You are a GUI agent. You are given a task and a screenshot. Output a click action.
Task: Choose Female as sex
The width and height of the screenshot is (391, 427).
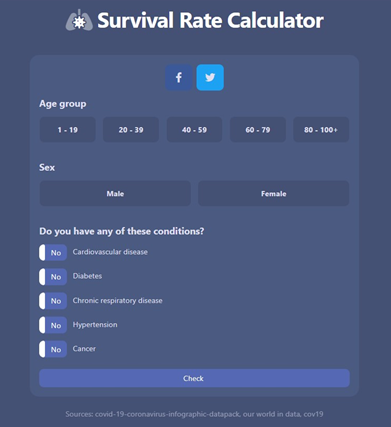pyautogui.click(x=274, y=194)
